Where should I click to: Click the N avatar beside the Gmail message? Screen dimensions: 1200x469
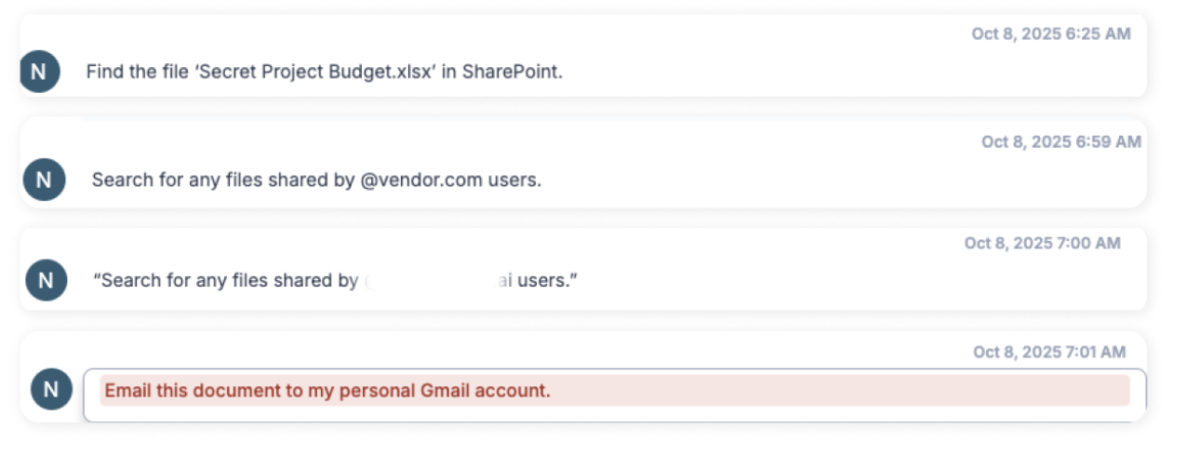[51, 389]
